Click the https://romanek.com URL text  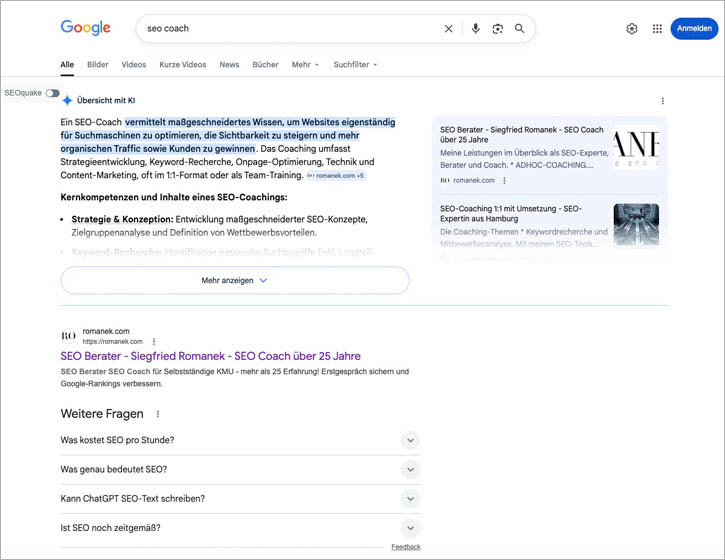(x=113, y=342)
